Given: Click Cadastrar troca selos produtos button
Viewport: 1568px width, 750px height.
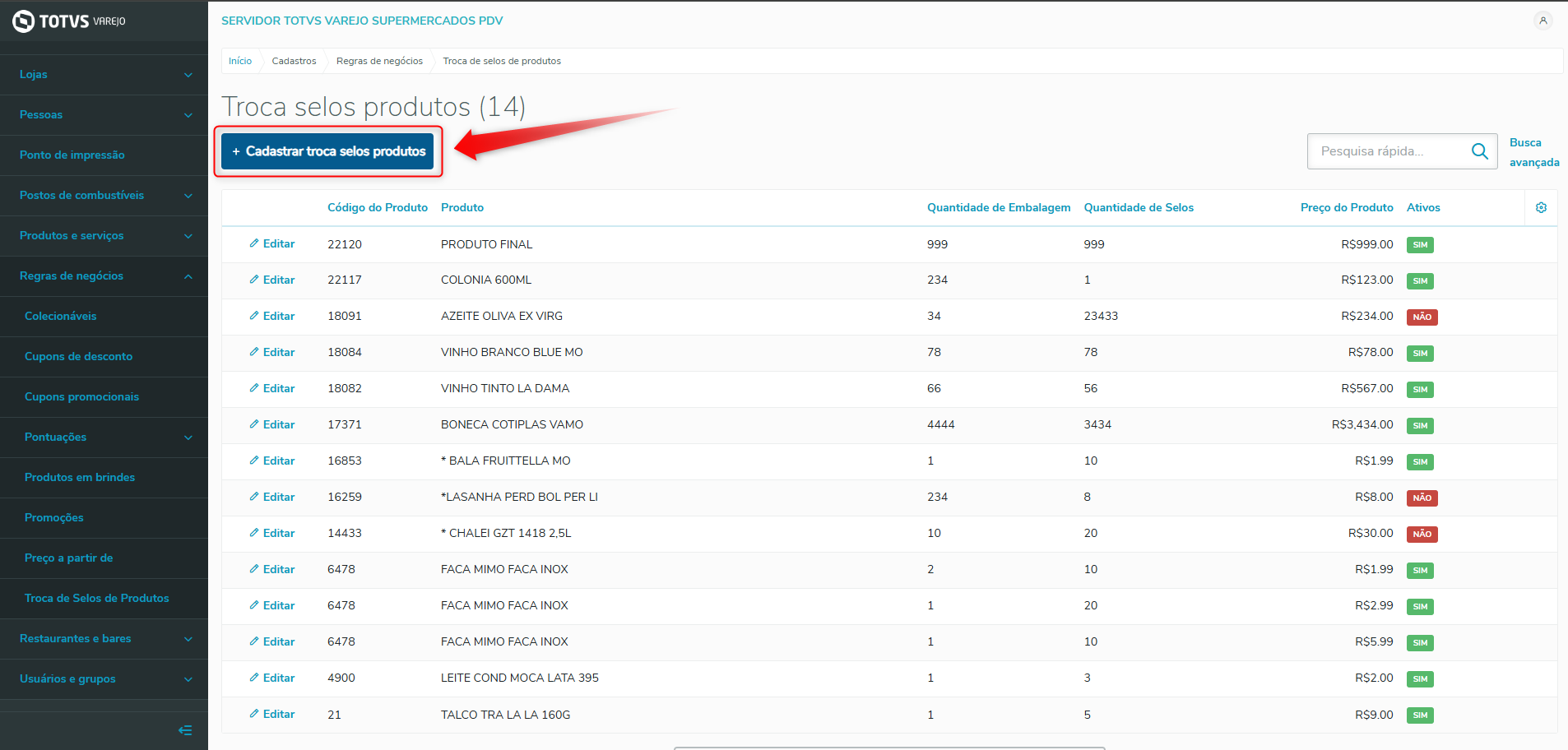Looking at the screenshot, I should [x=327, y=151].
